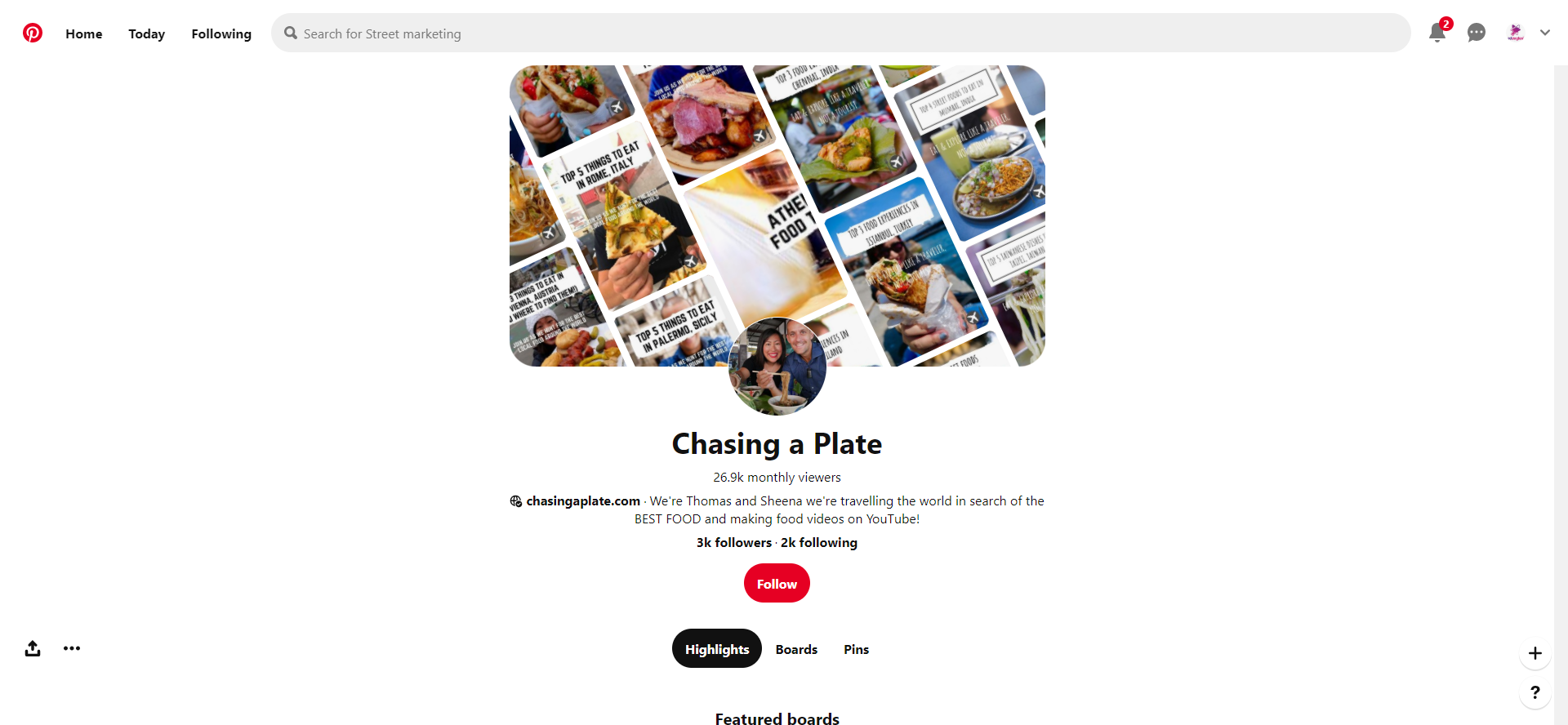Switch to the Pins tab
This screenshot has width=1568, height=725.
(856, 649)
